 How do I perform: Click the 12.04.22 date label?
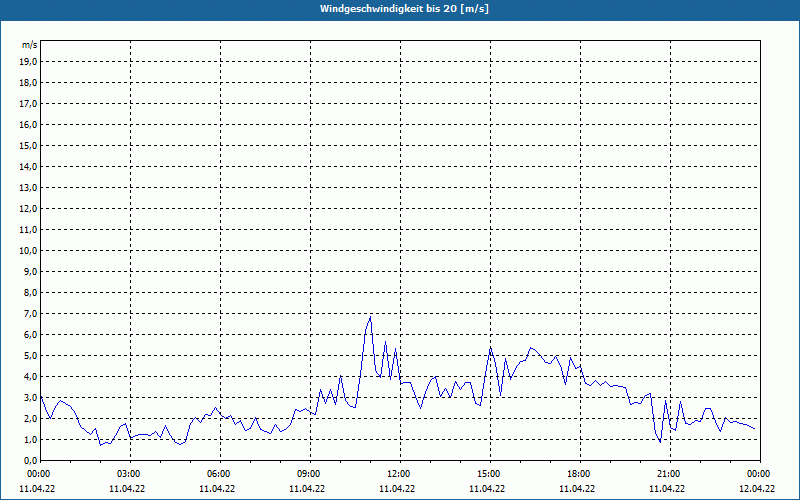click(x=757, y=488)
